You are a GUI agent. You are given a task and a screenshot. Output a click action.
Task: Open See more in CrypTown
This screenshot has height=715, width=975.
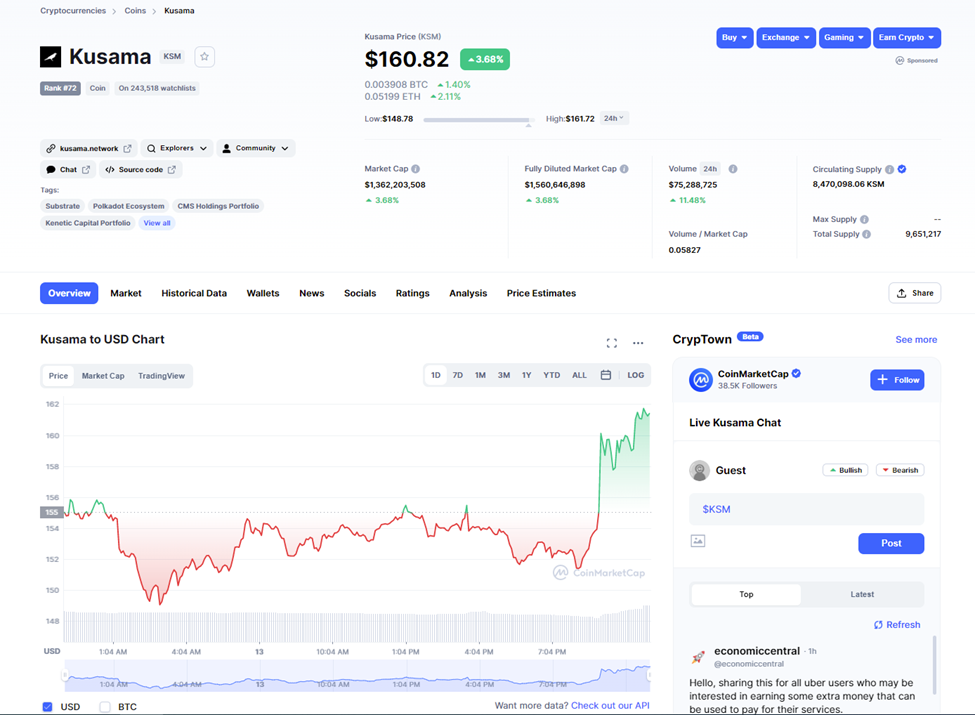point(916,339)
